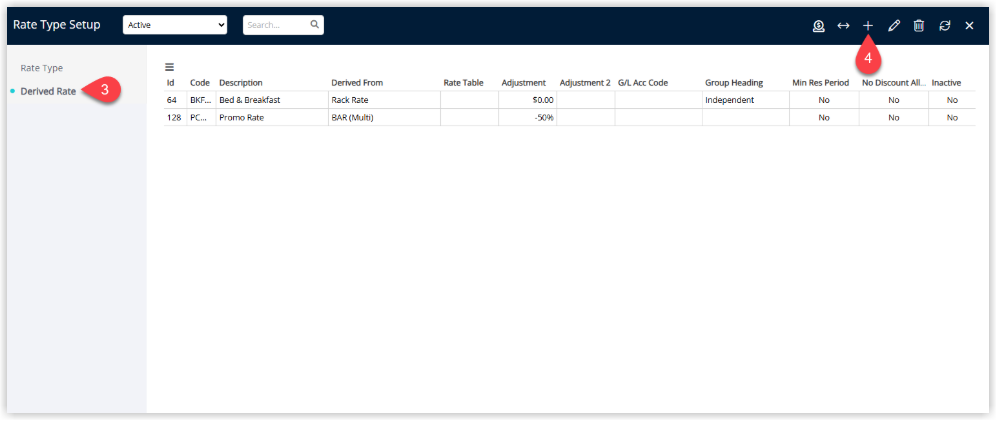Click the No Discount All... column header
This screenshot has width=997, height=421.
894,83
